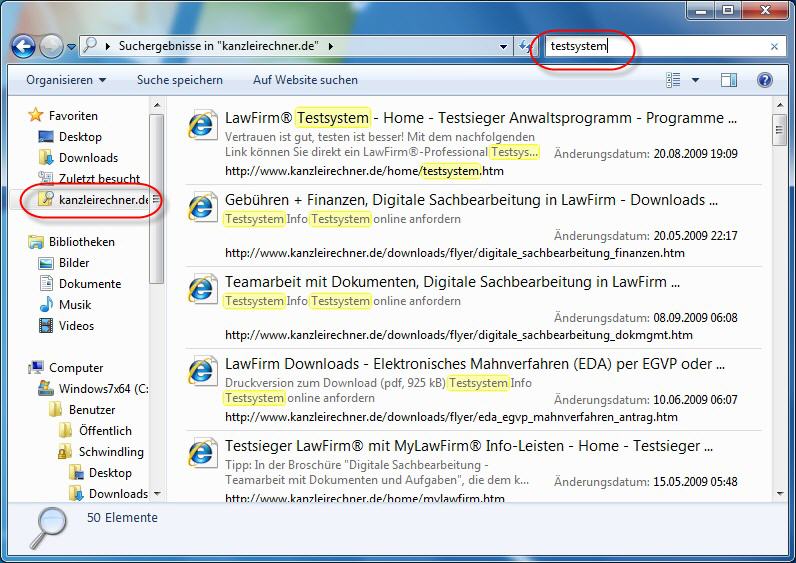Click the change view icon in toolbar

point(673,80)
